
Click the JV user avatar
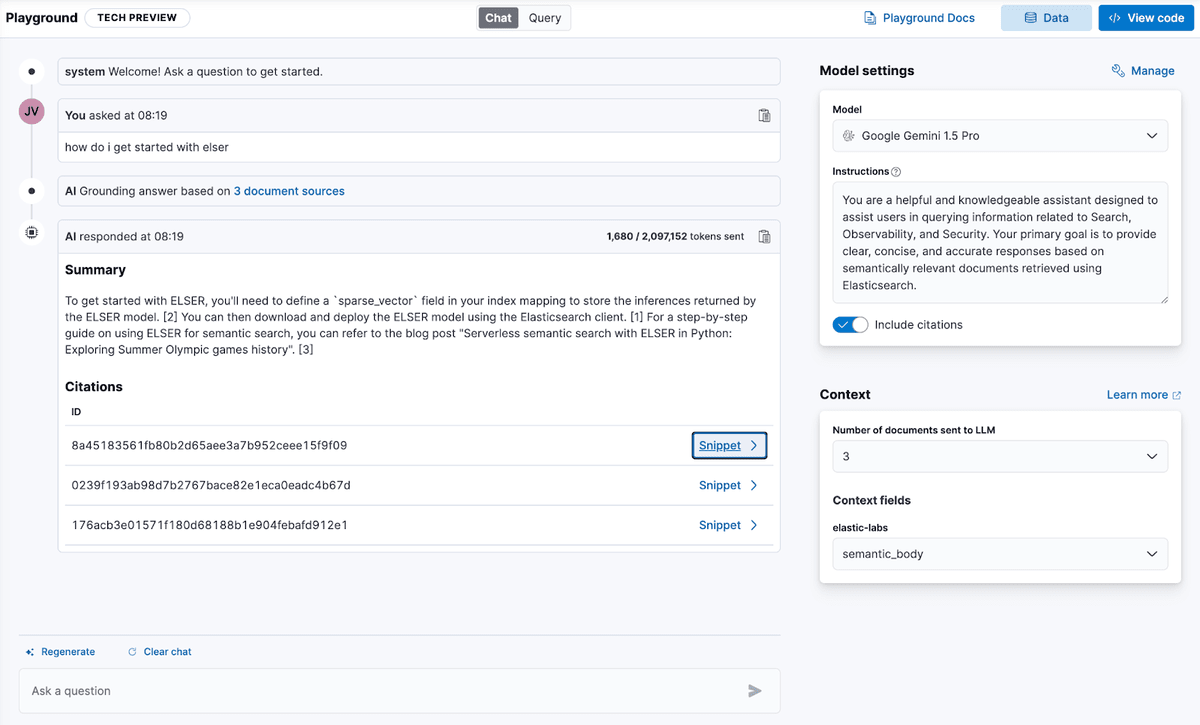coord(32,112)
